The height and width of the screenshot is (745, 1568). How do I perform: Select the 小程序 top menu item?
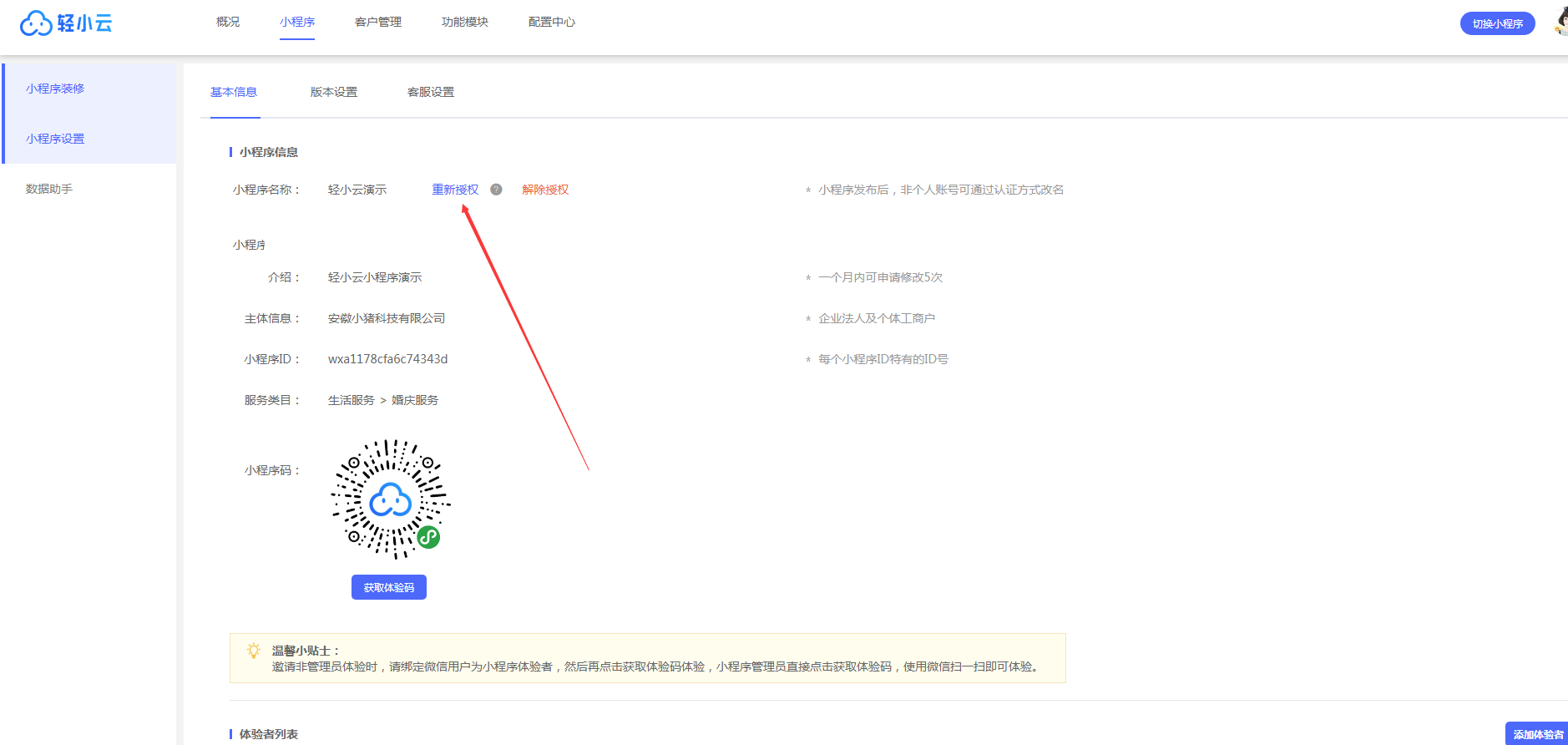(297, 22)
